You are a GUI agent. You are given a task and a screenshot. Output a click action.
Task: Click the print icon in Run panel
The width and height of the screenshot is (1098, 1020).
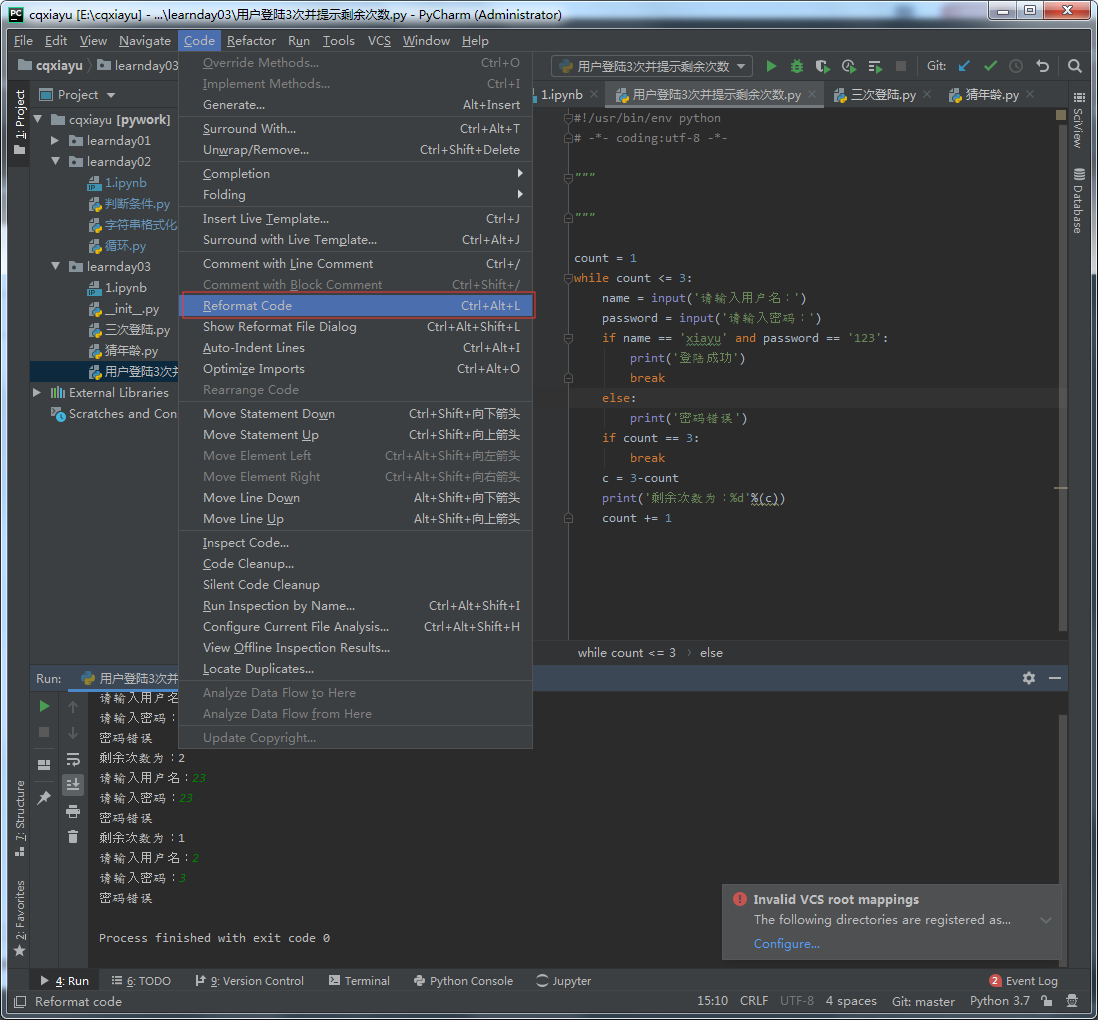coord(73,811)
